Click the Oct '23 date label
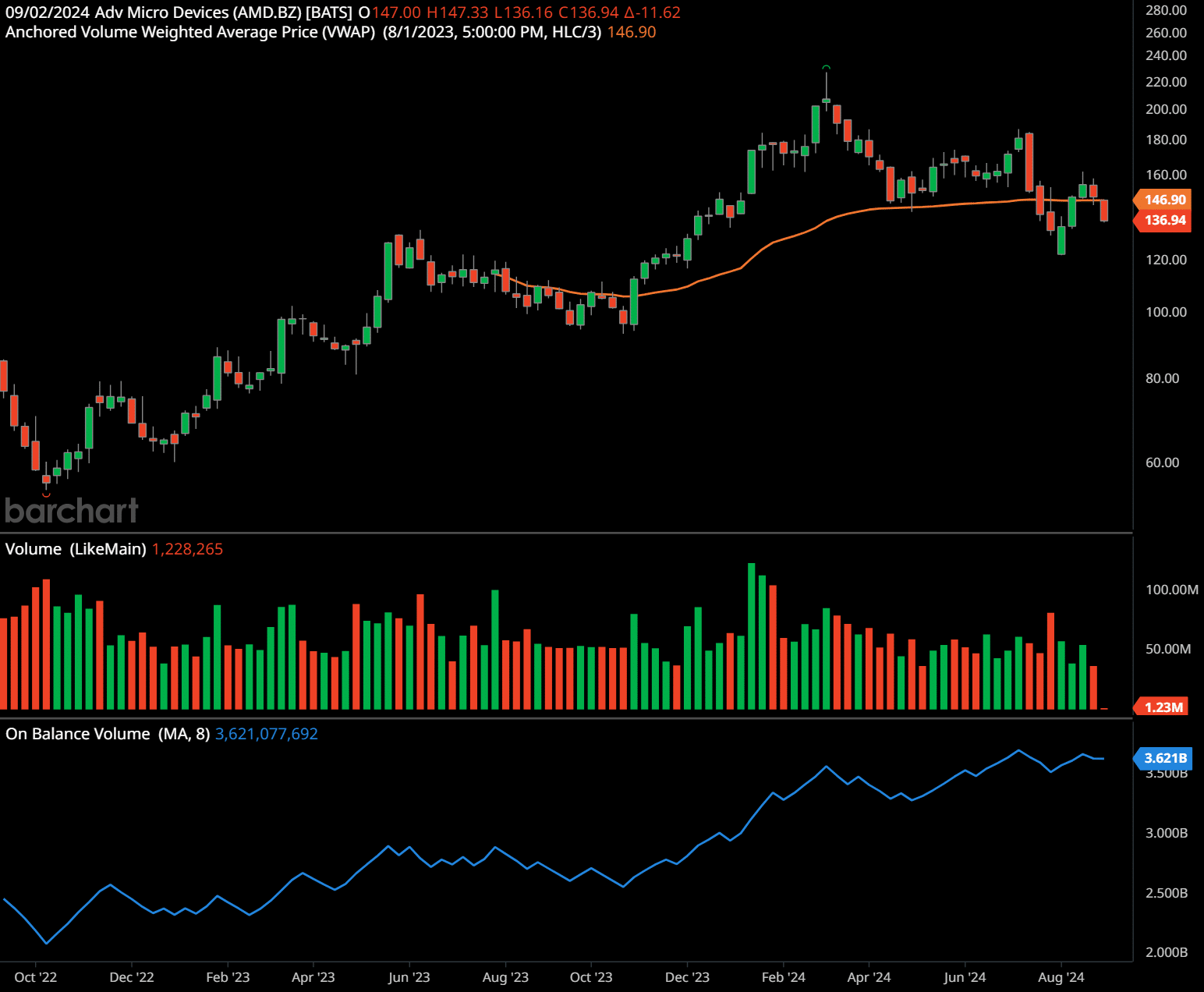The width and height of the screenshot is (1204, 992). click(x=591, y=977)
